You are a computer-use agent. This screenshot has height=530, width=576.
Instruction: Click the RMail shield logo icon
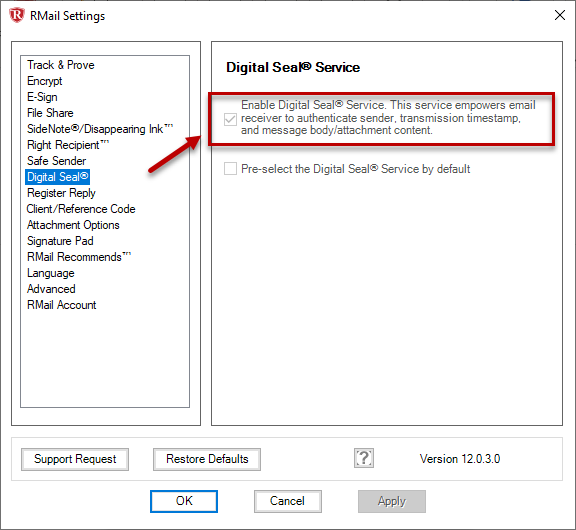17,15
